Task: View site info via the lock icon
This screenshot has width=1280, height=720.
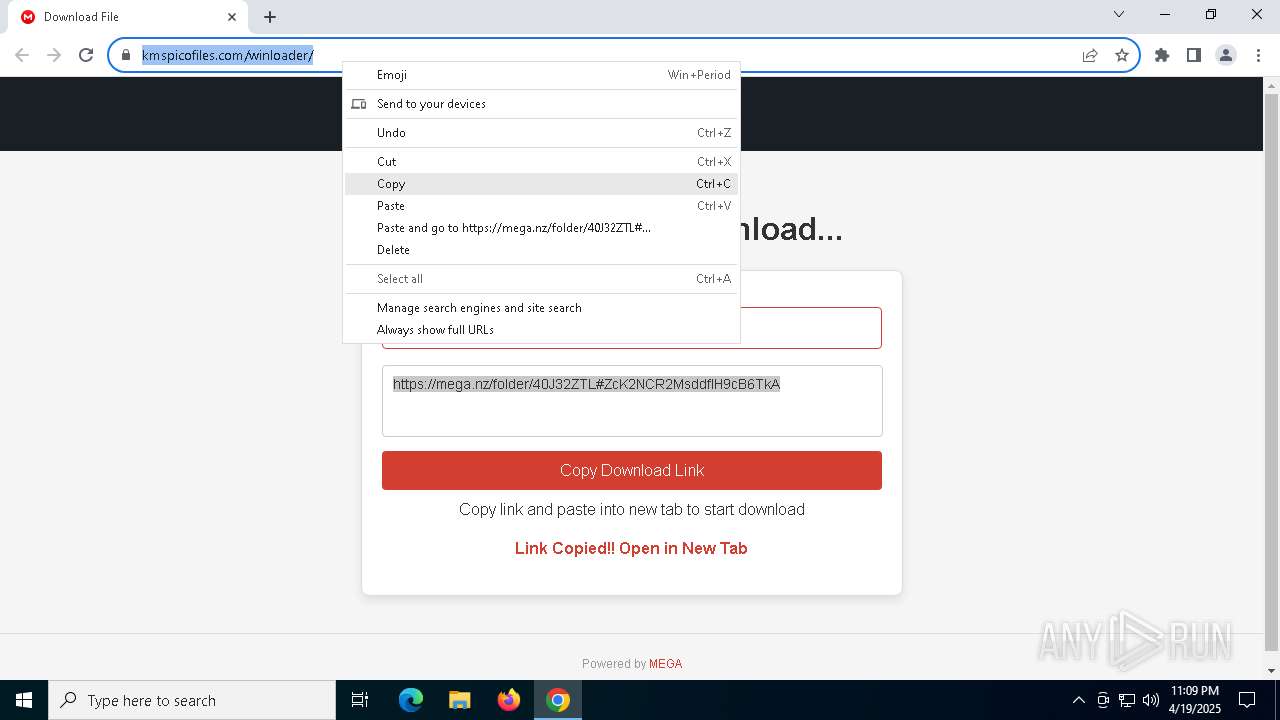Action: [125, 55]
